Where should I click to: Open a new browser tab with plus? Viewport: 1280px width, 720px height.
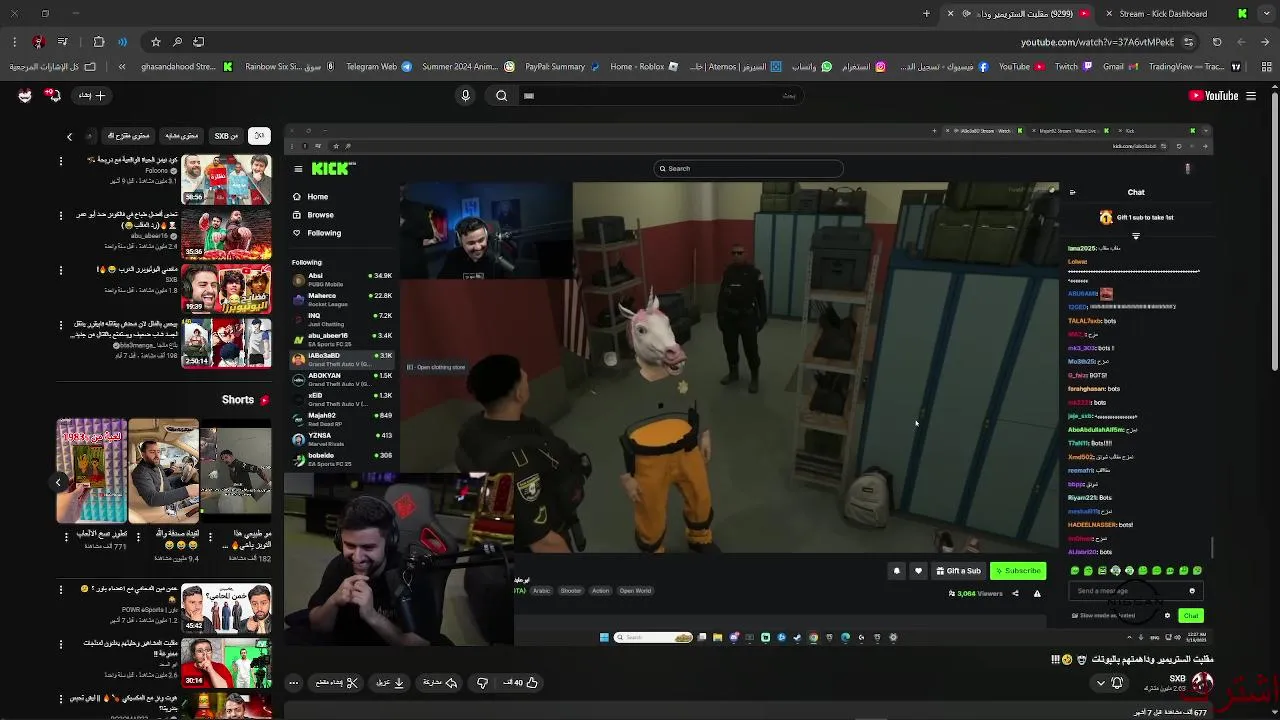tap(926, 14)
